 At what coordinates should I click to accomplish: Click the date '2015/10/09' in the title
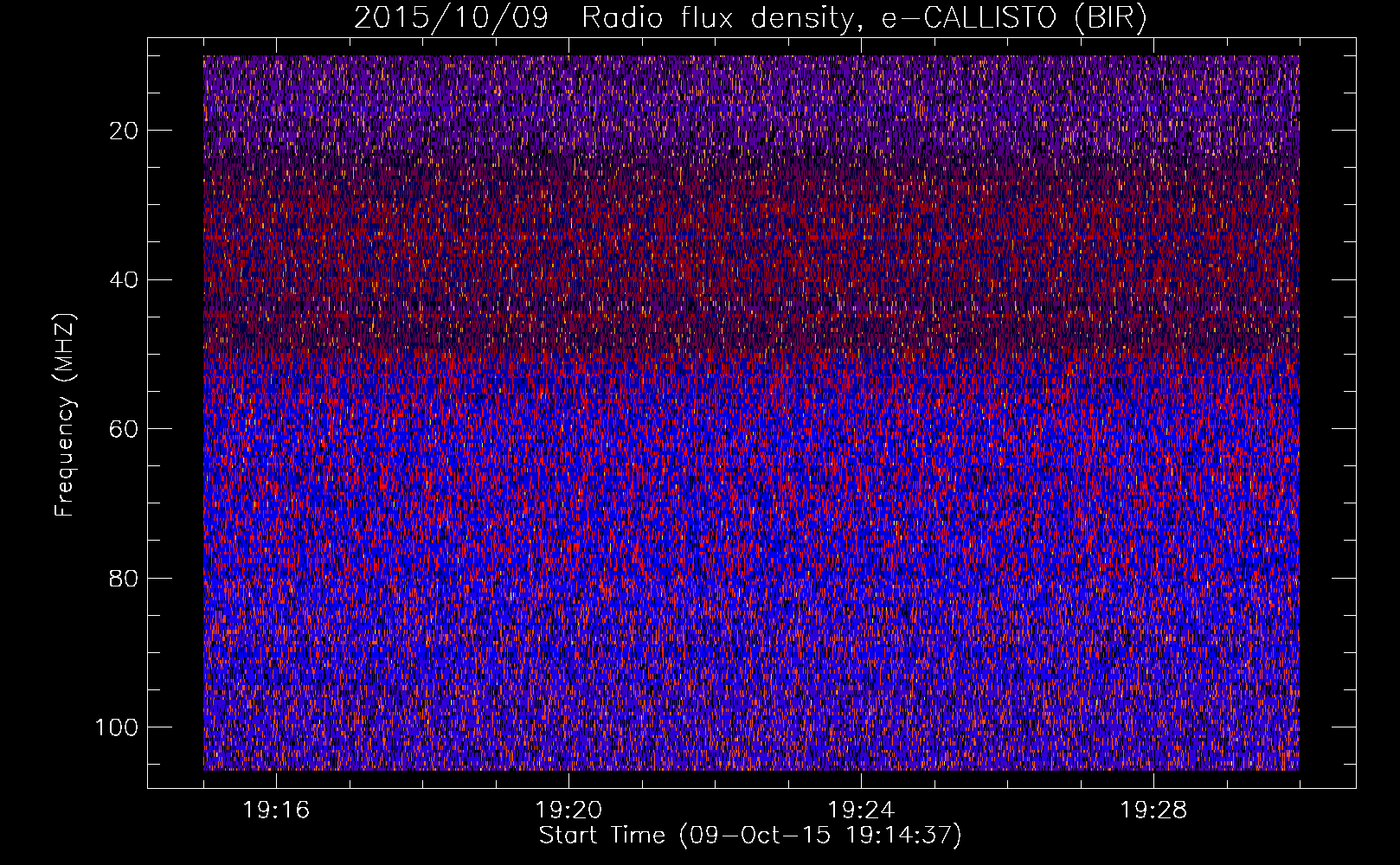[451, 18]
